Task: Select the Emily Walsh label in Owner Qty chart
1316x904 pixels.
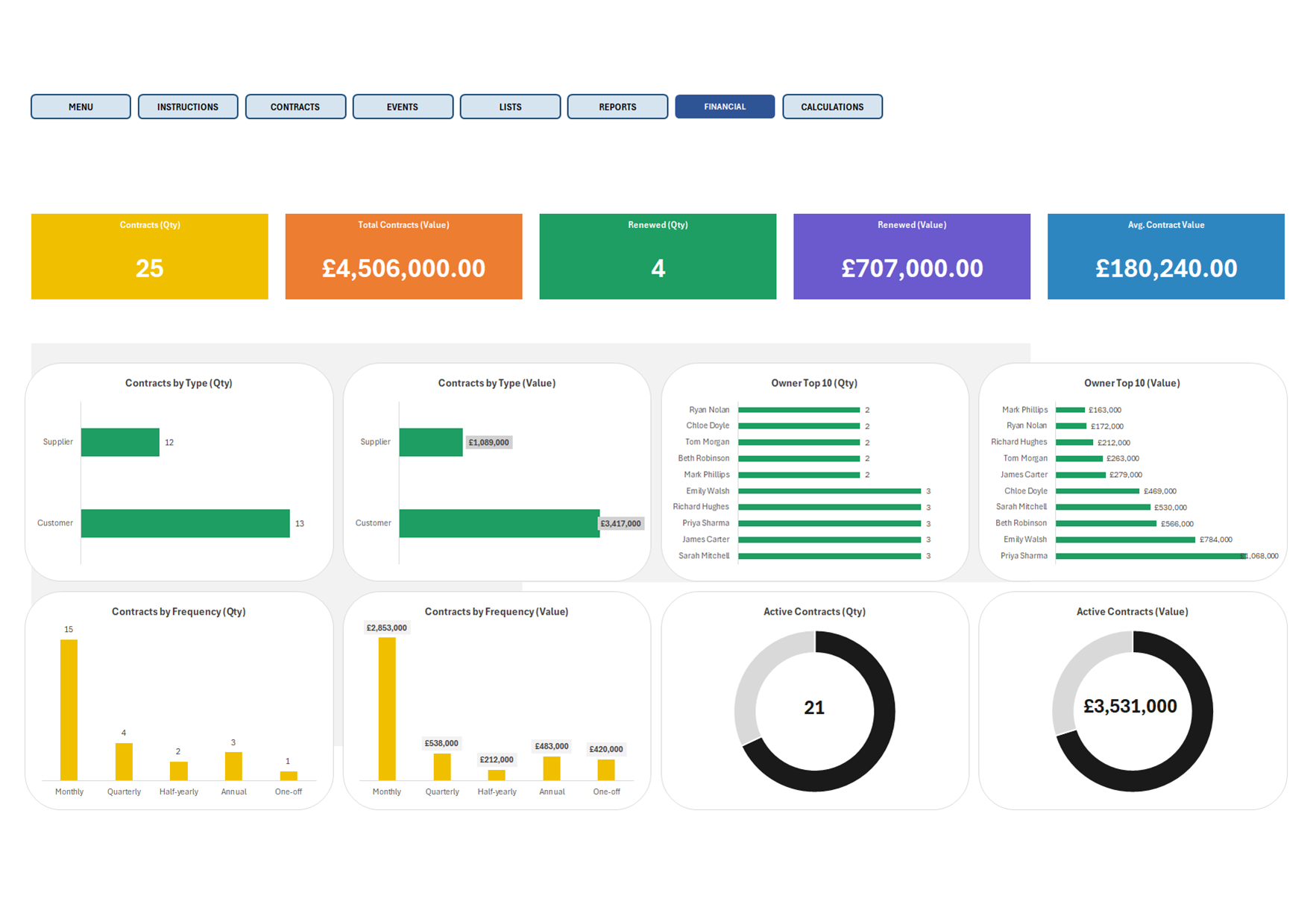Action: coord(708,491)
